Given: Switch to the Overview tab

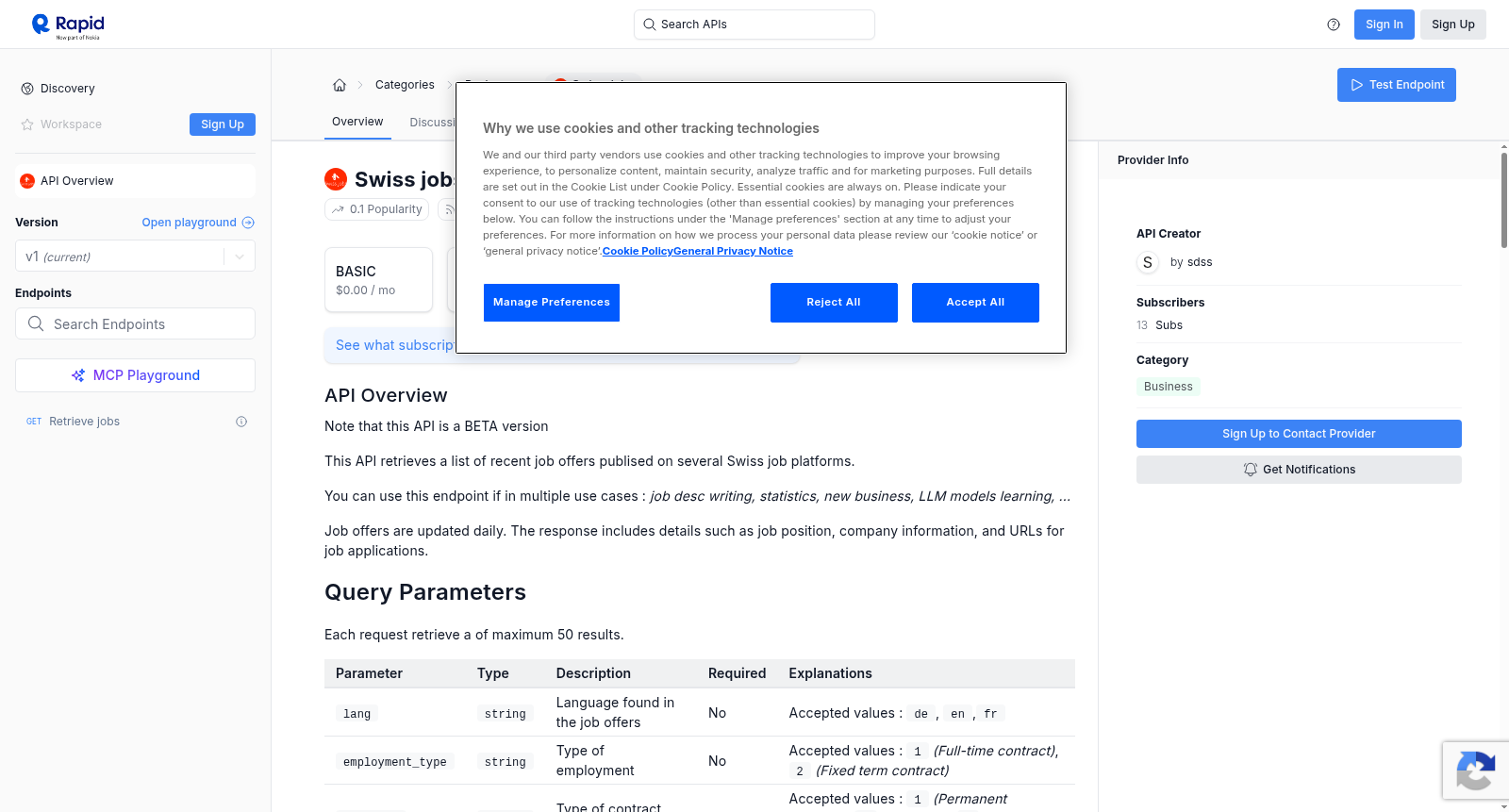Looking at the screenshot, I should pyautogui.click(x=357, y=122).
